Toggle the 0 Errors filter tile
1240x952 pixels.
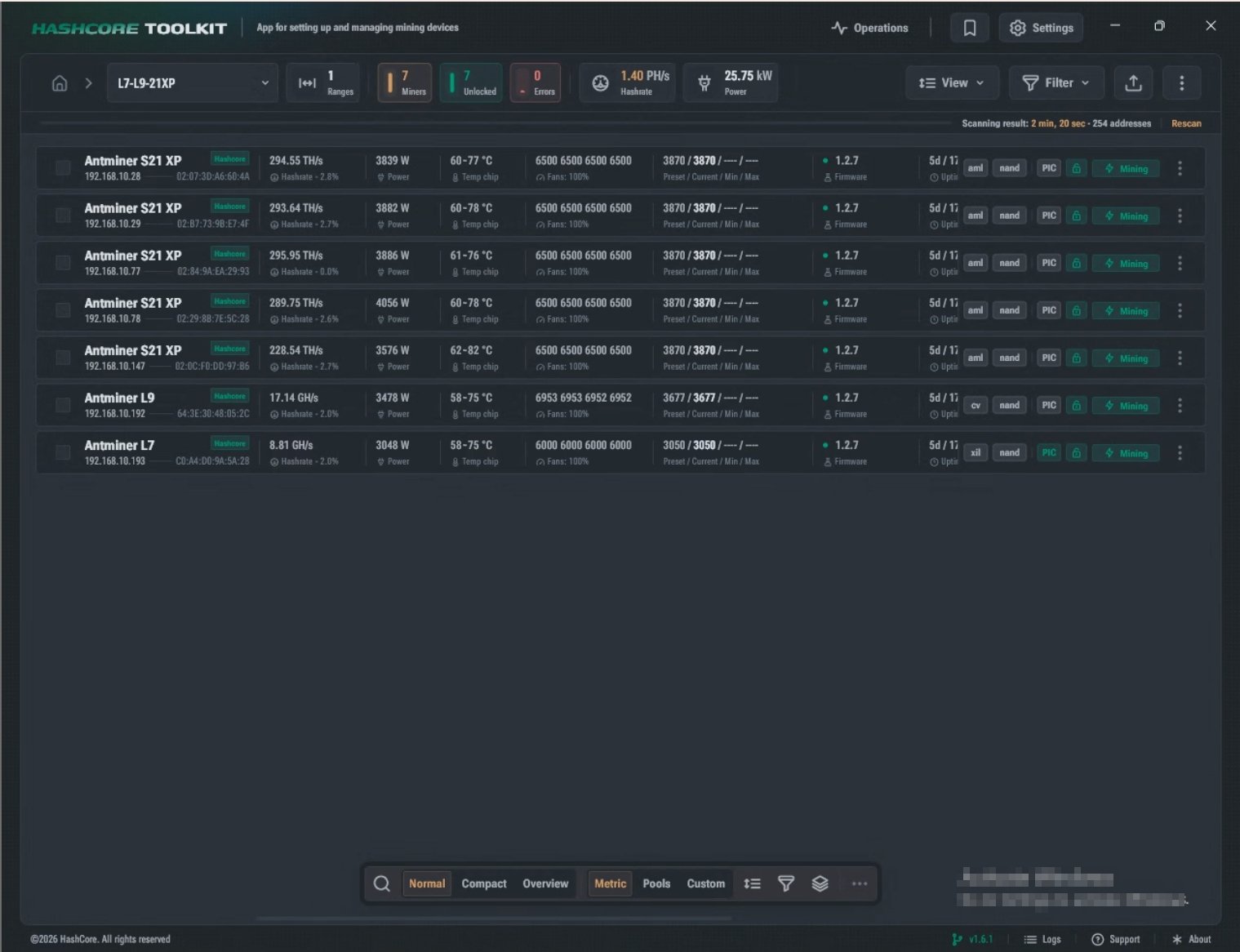[x=536, y=83]
